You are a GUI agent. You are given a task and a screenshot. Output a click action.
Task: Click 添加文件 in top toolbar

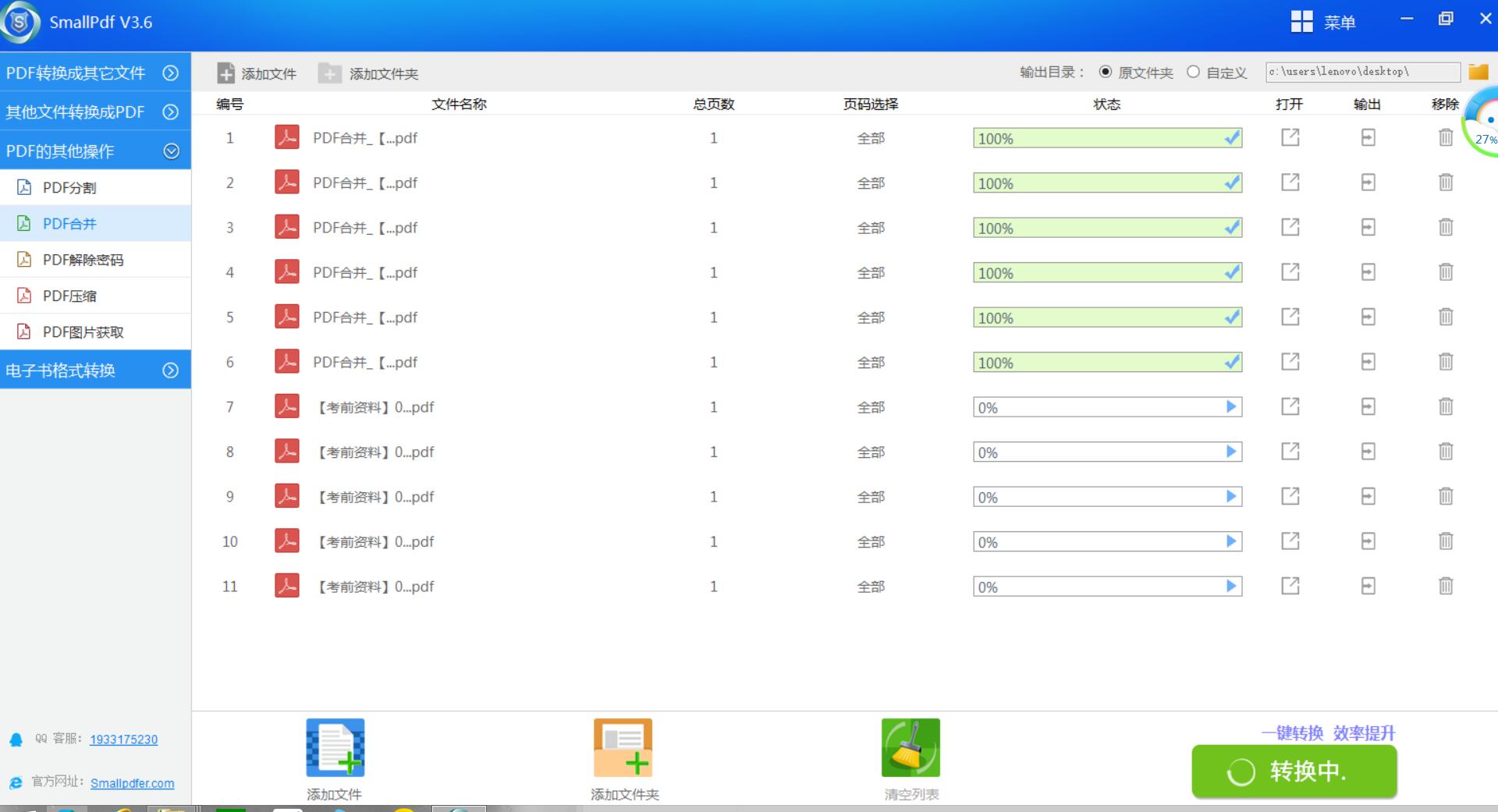(x=257, y=73)
